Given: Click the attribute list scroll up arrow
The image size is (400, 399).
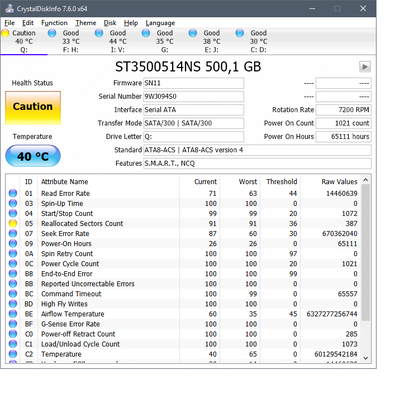Looking at the screenshot, I should pos(366,180).
